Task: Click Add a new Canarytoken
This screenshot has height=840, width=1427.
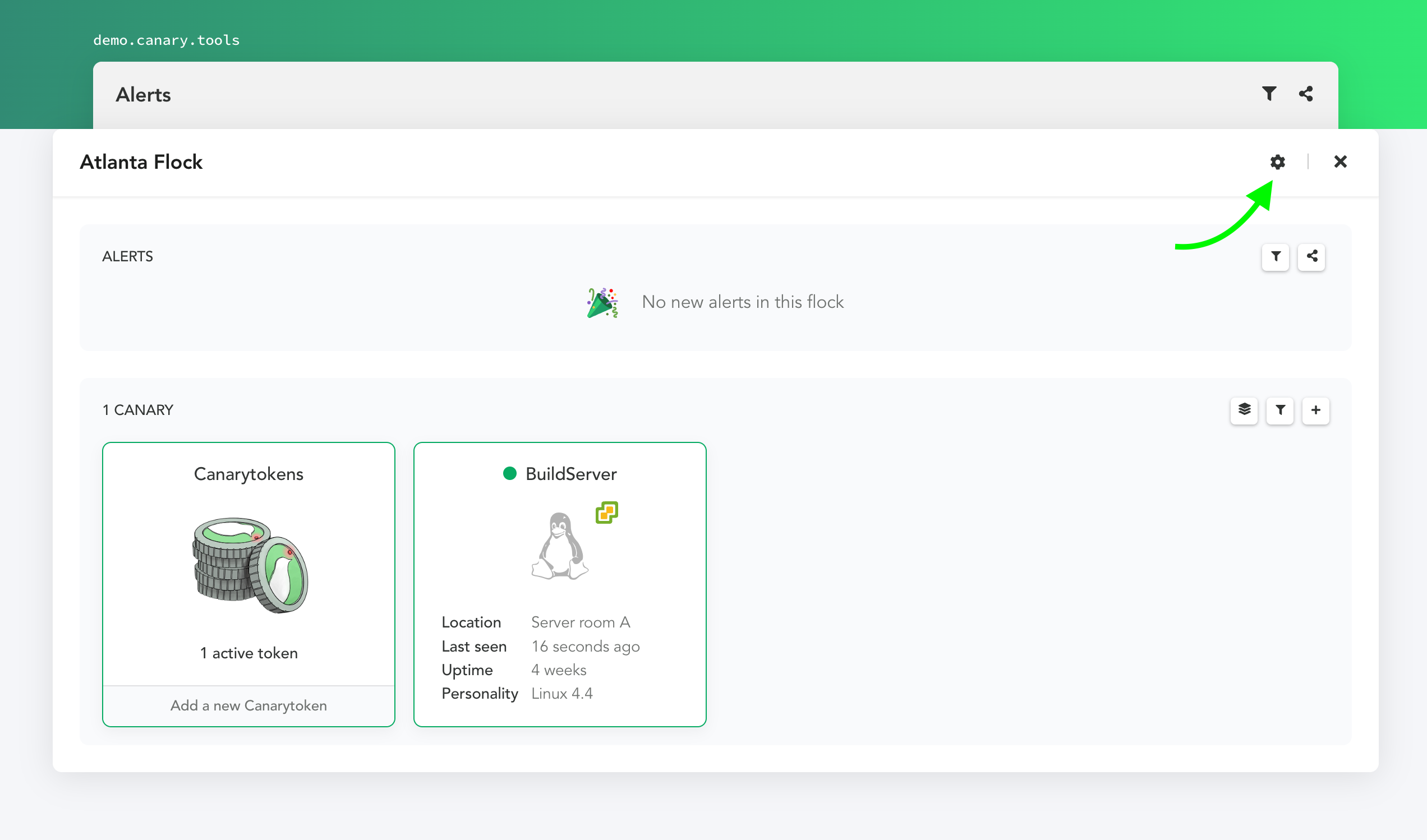Action: tap(248, 706)
